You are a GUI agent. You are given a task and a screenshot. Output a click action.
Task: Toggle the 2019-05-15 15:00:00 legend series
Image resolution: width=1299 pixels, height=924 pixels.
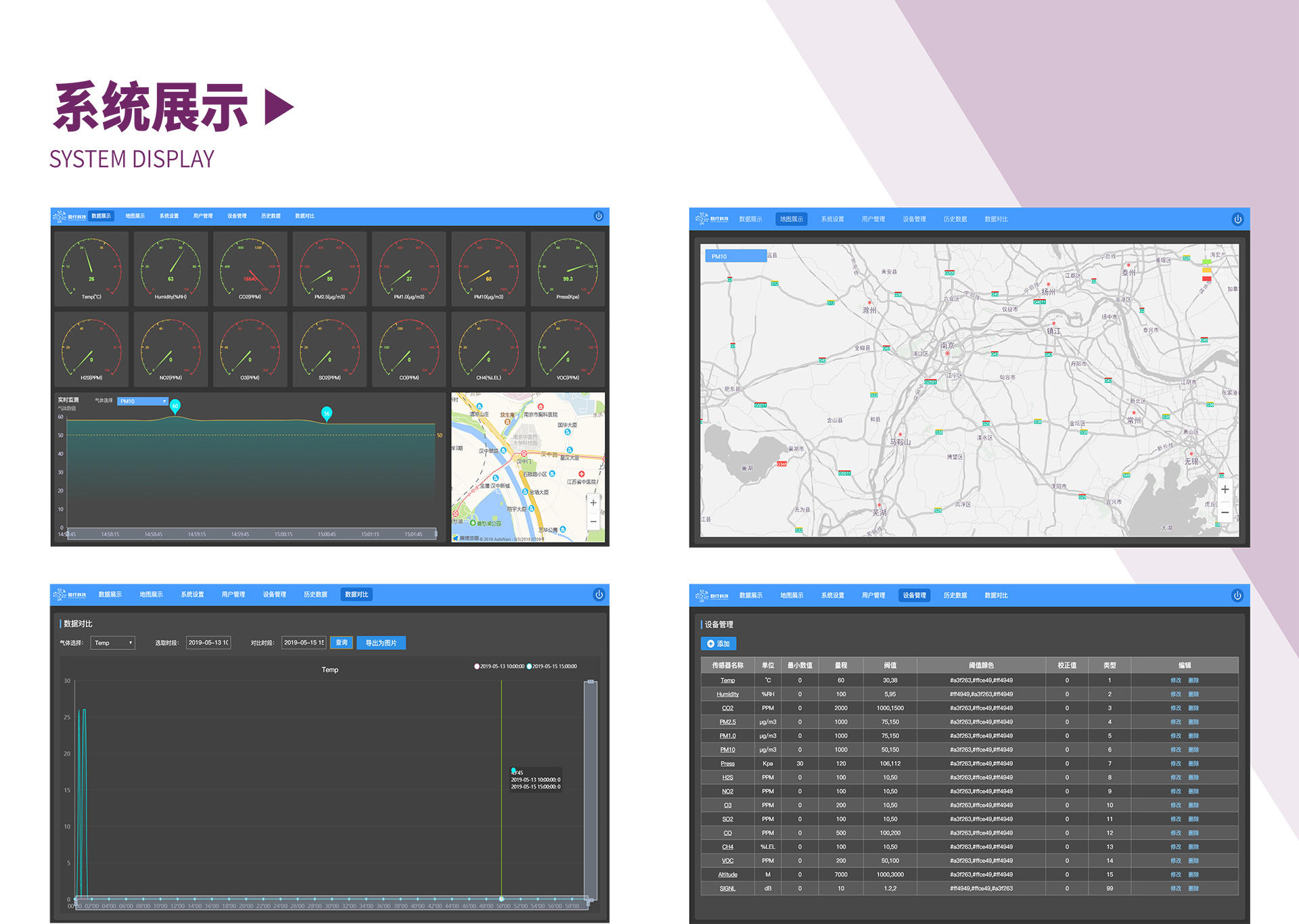(551, 666)
